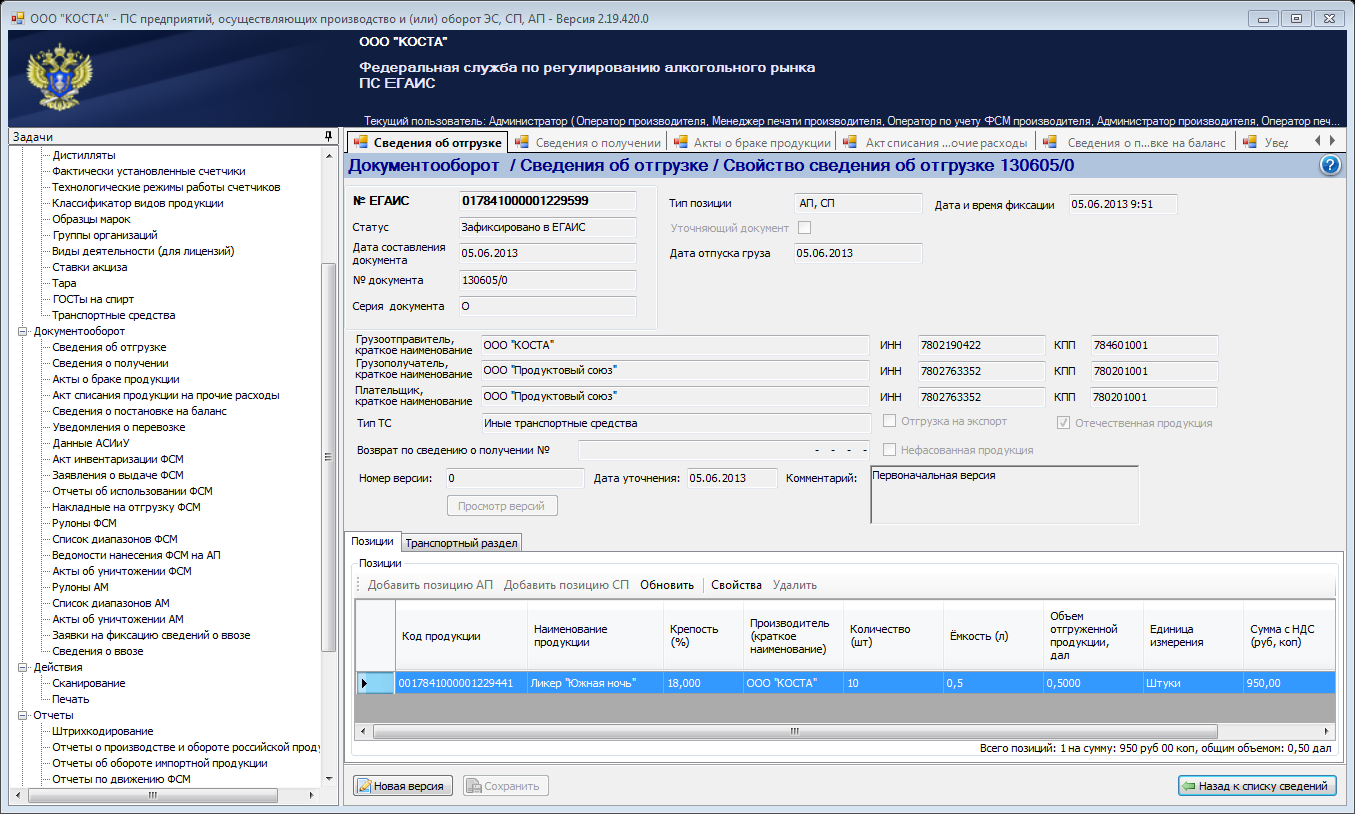1355x814 pixels.
Task: Toggle the Отгрузка на экспорт checkbox
Action: point(890,421)
